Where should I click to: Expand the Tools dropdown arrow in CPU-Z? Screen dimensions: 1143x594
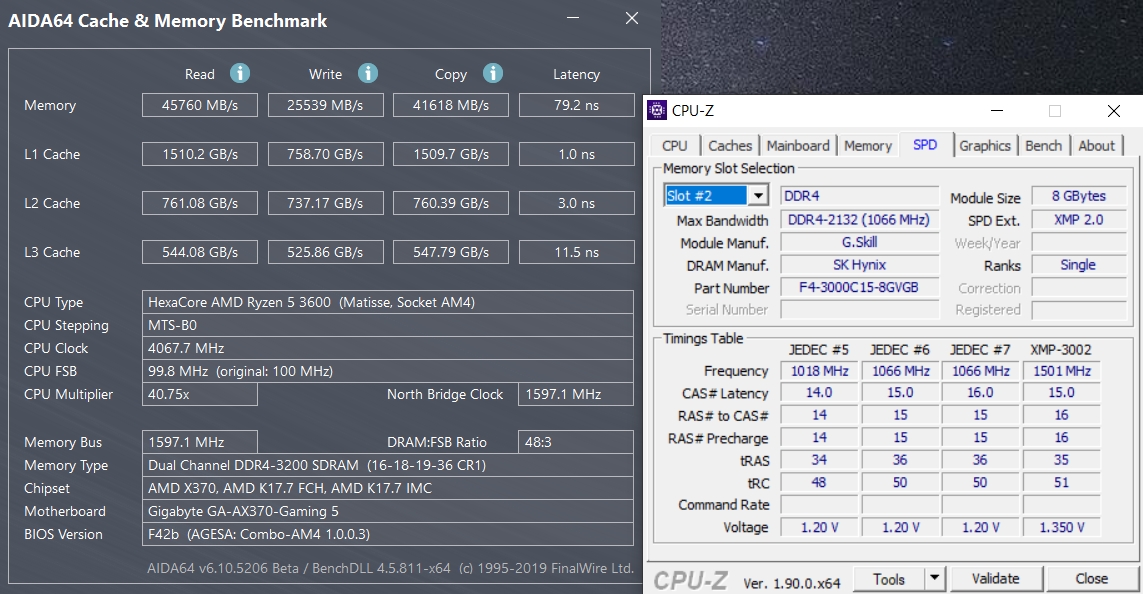click(934, 579)
